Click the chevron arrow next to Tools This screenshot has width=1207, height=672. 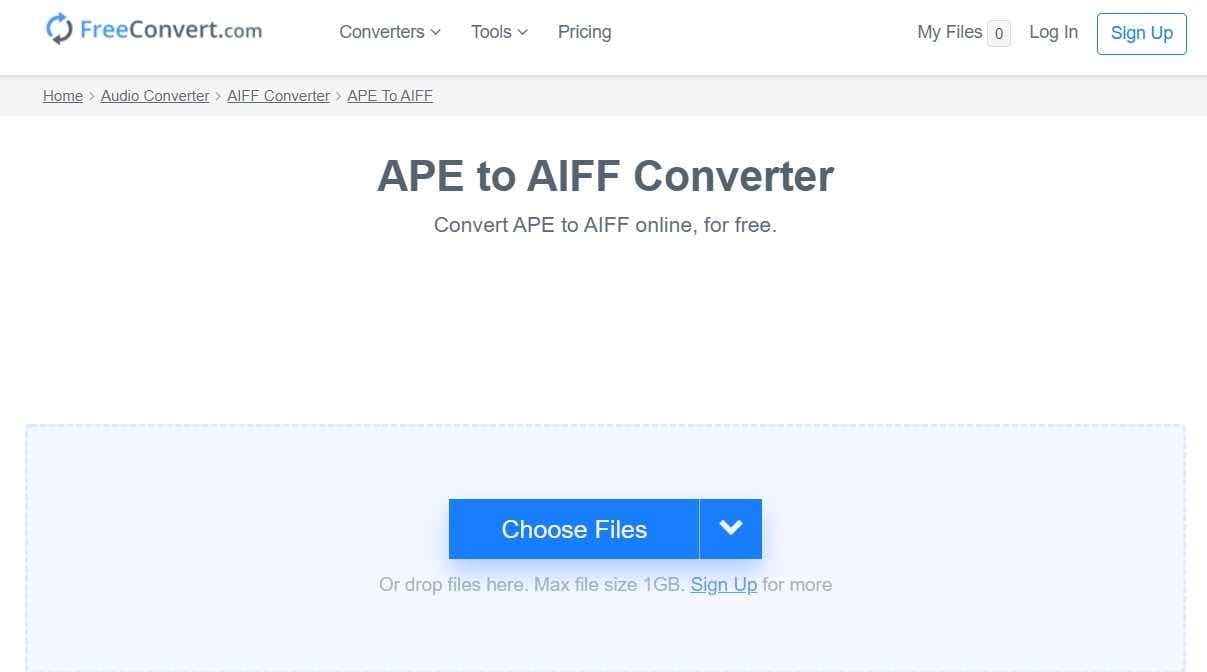[x=523, y=32]
